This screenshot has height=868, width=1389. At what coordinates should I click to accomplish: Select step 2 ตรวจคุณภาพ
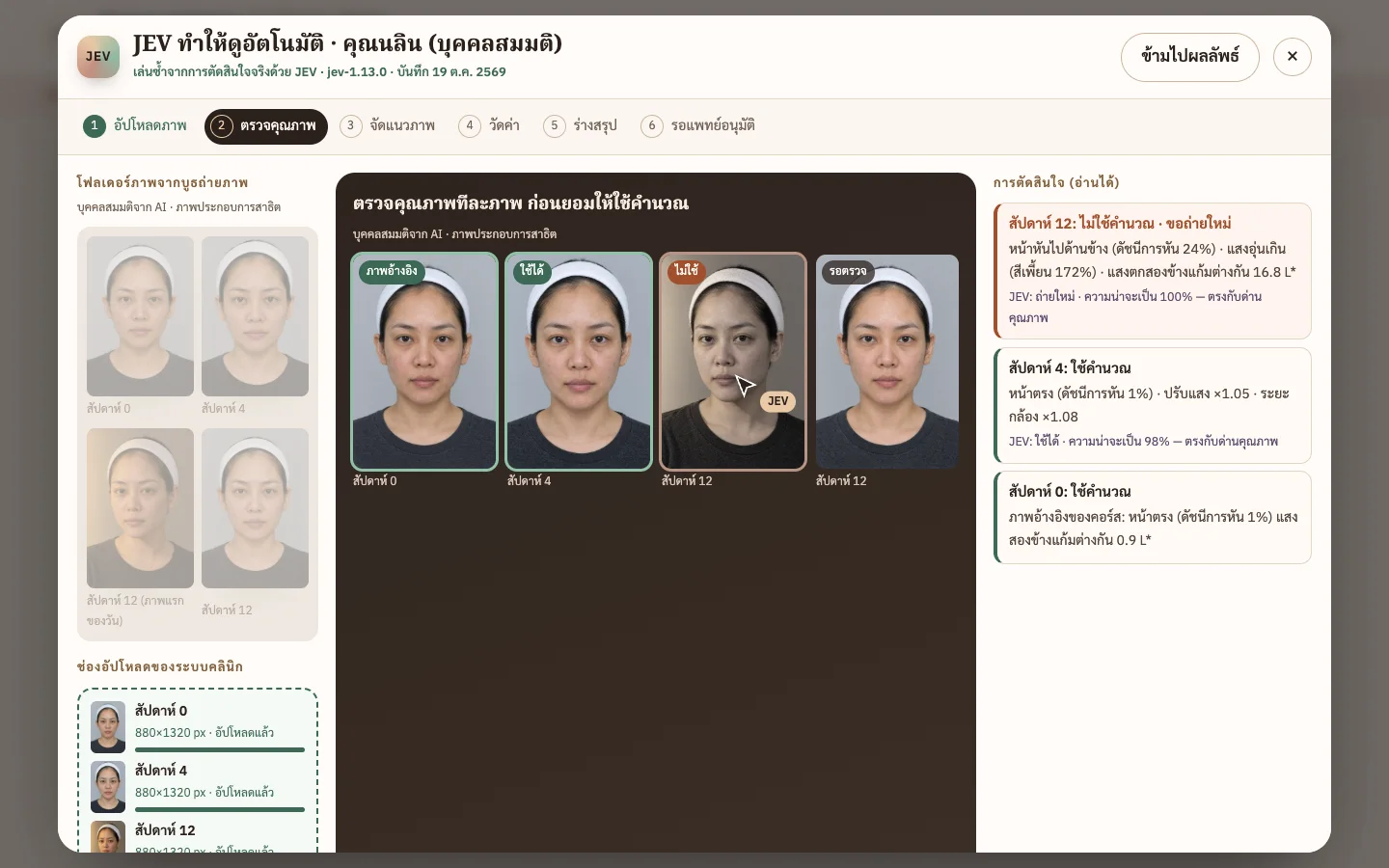266,126
